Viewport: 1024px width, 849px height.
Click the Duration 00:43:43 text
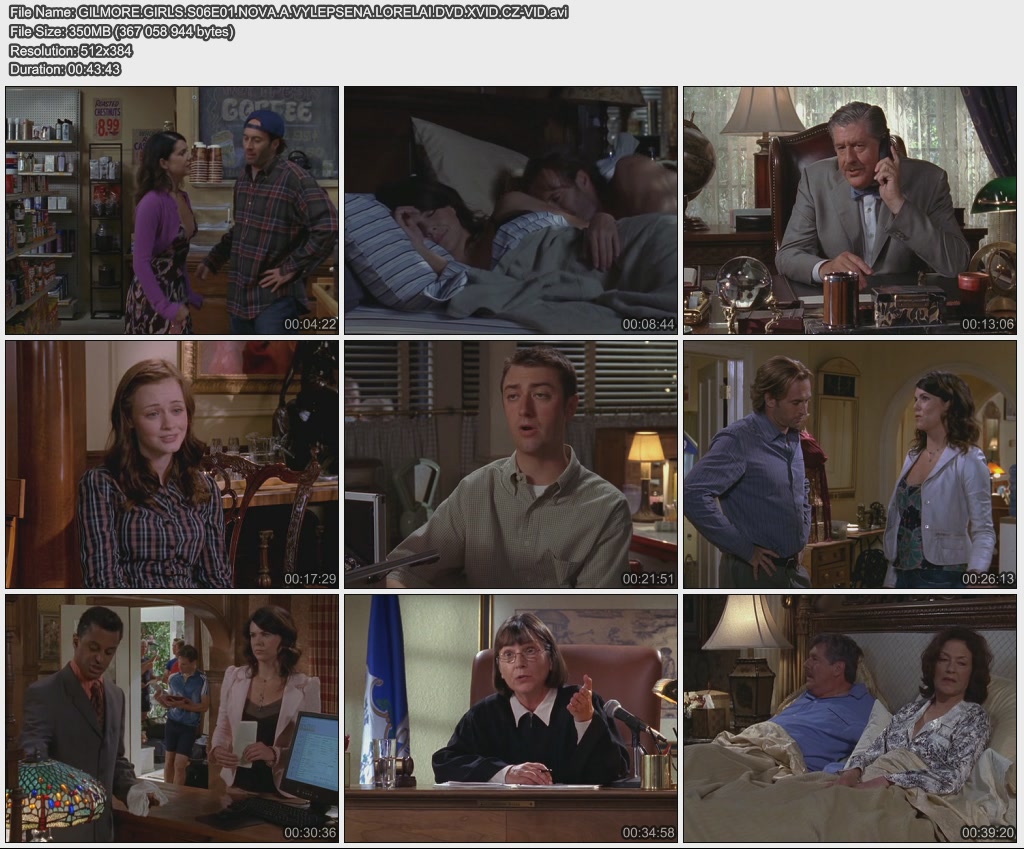(x=65, y=69)
